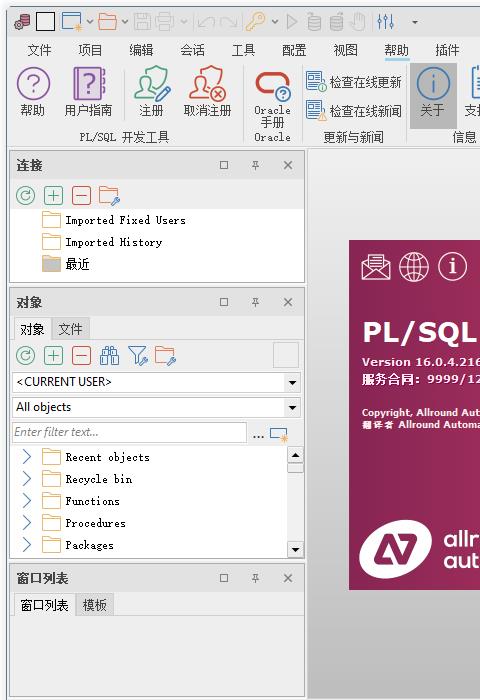Open the 会话 menu

coord(192,50)
